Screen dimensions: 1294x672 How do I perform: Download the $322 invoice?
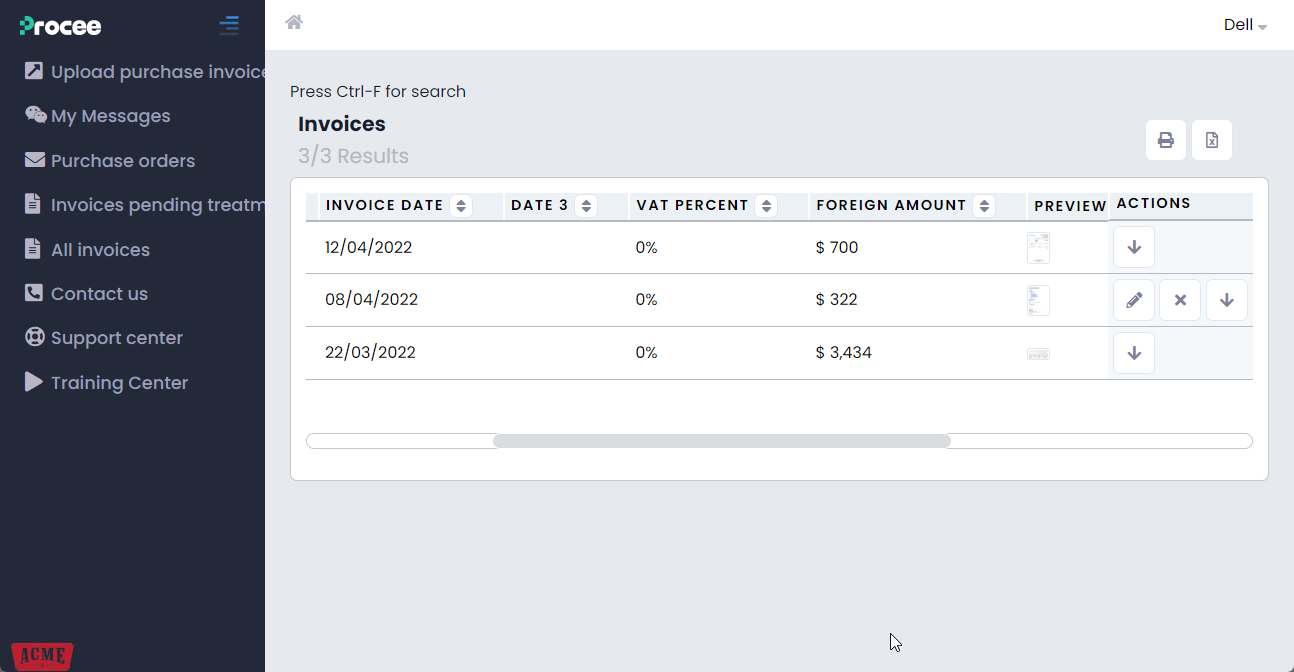pyautogui.click(x=1226, y=299)
